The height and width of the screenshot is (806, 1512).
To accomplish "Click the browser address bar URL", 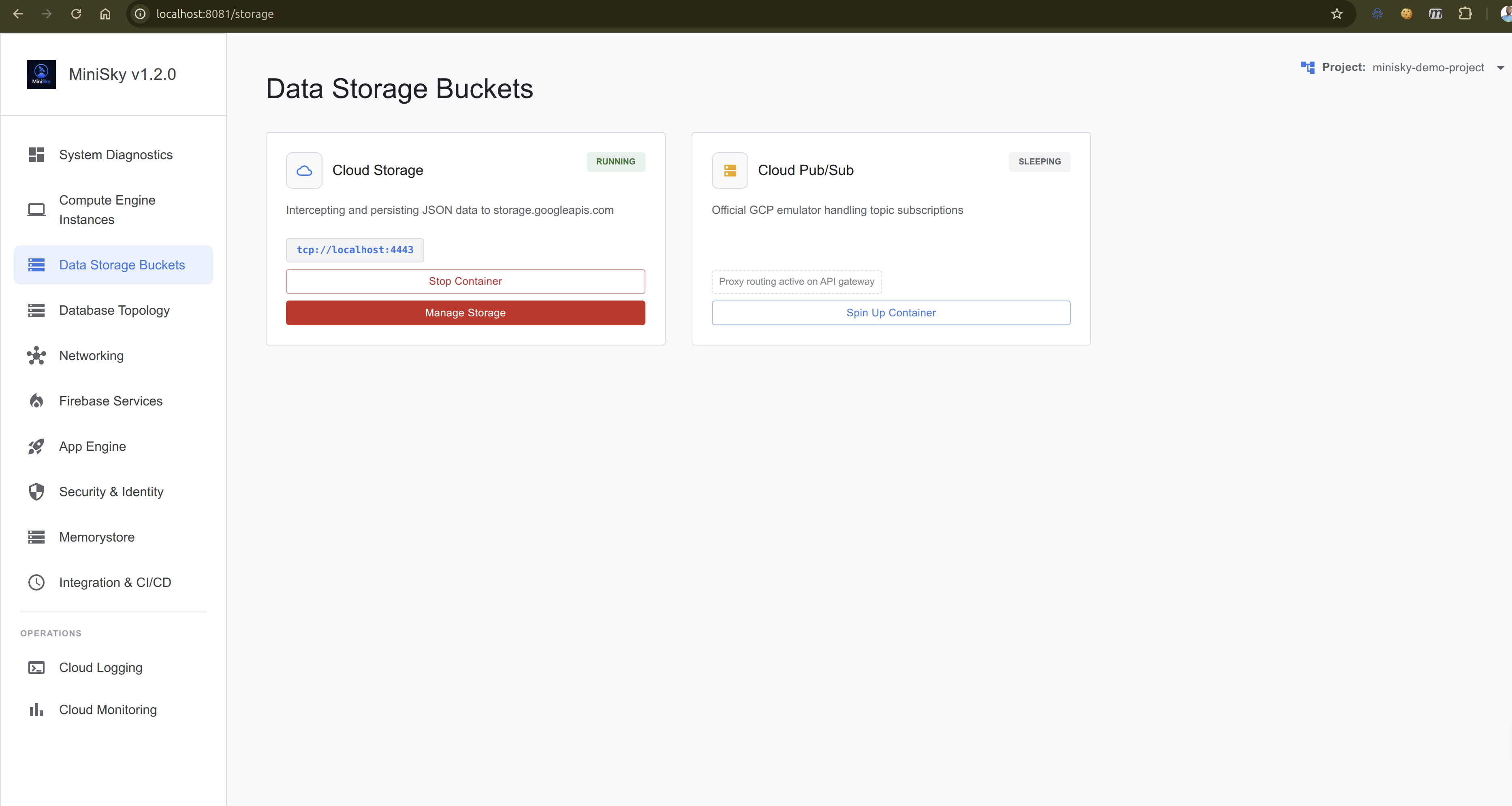I will tap(215, 13).
